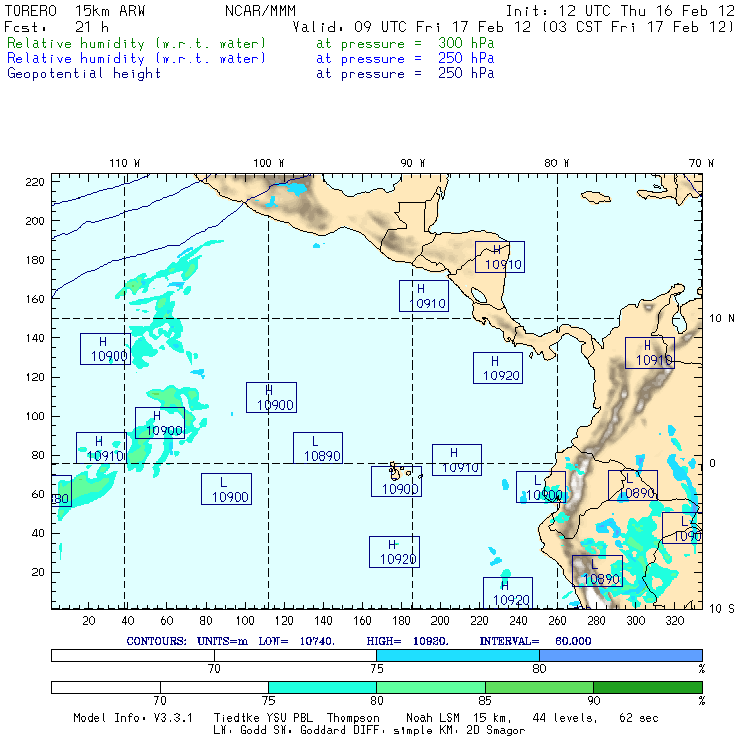The image size is (740, 740).
Task: Click the 'Fcst: 21 h' forecast hour text
Action: (56, 27)
